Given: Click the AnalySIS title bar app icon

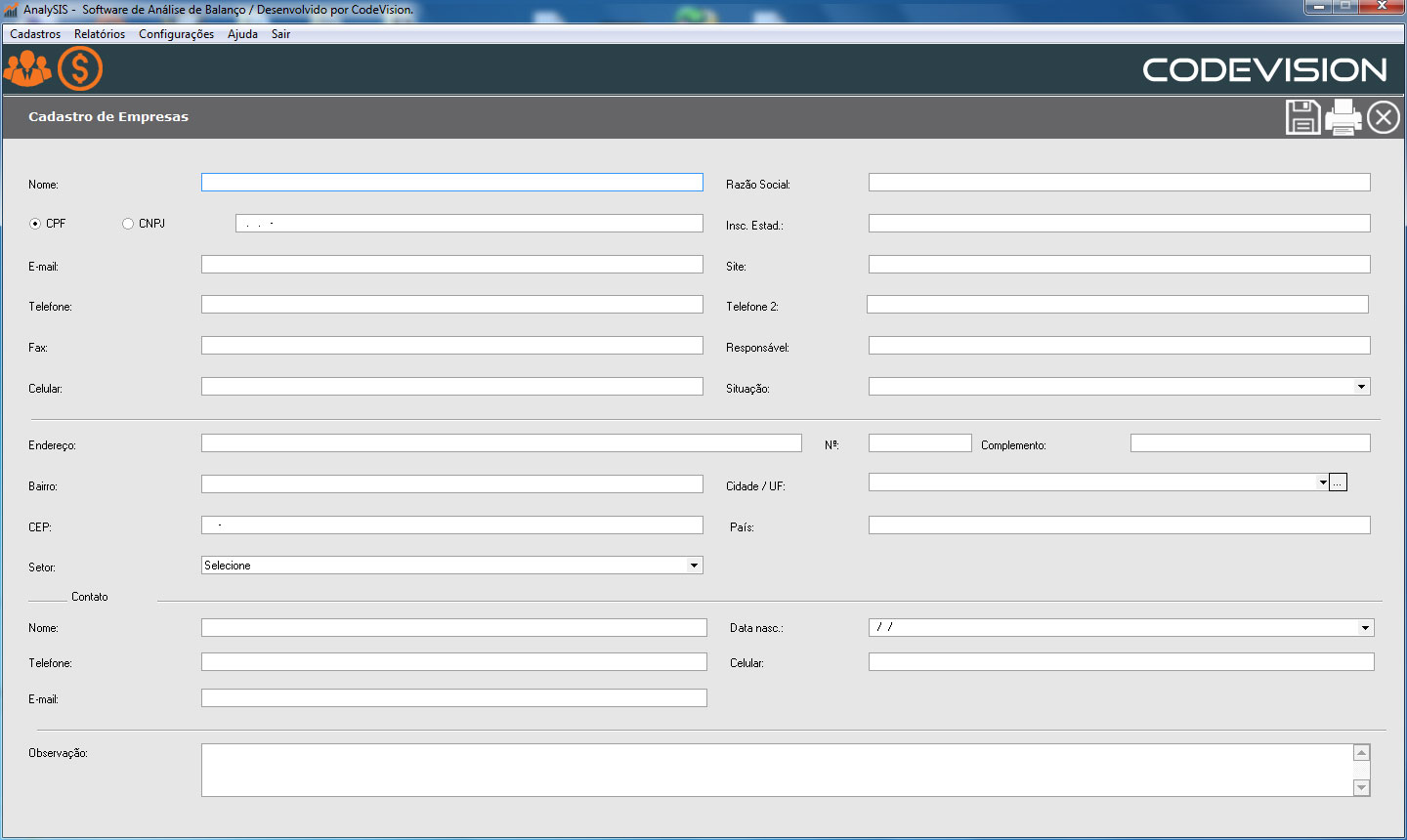Looking at the screenshot, I should click(x=11, y=10).
